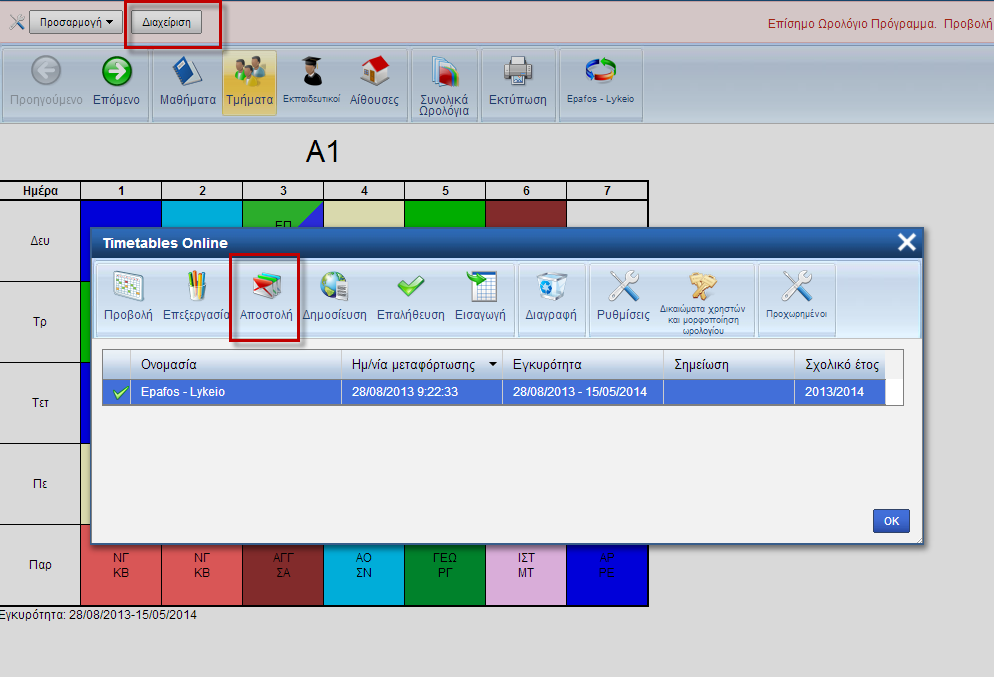
Task: Click the Αποστολή send icon
Action: click(266, 298)
